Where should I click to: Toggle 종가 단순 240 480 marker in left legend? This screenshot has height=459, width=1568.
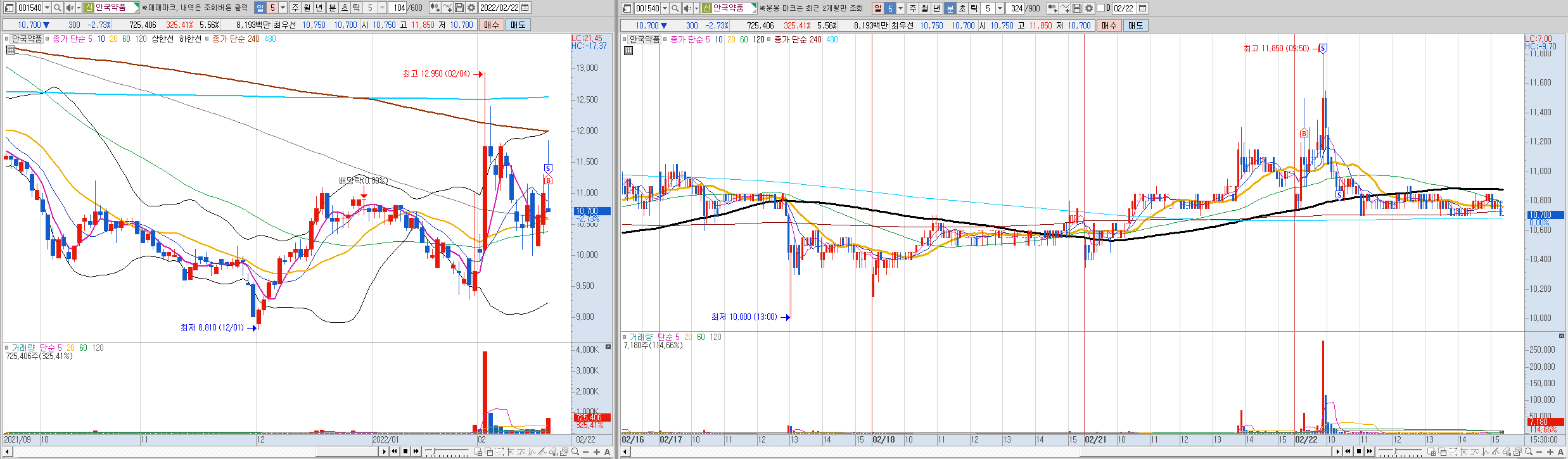pyautogui.click(x=207, y=39)
